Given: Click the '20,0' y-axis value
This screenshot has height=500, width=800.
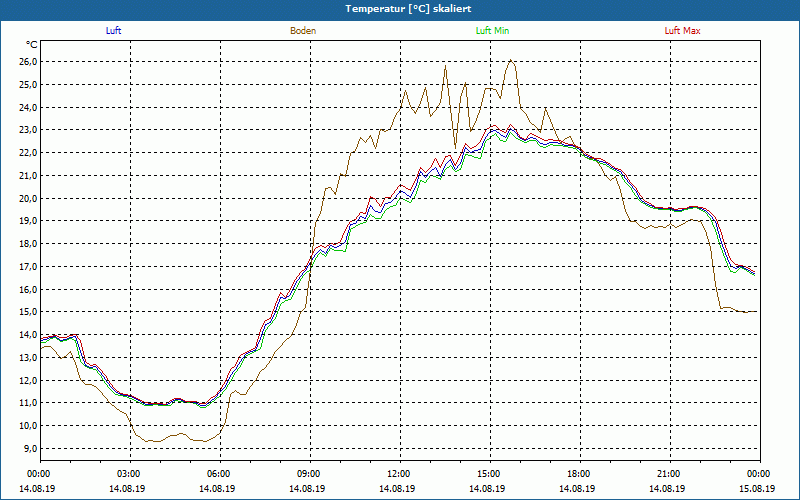Looking at the screenshot, I should tap(28, 198).
